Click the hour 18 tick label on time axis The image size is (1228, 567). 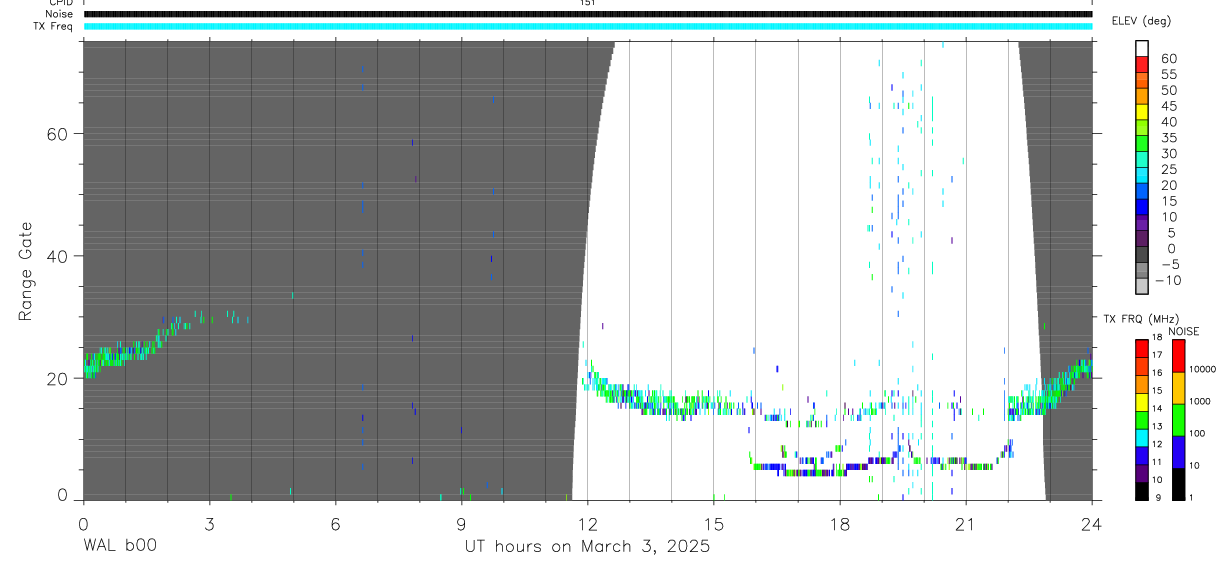point(839,523)
